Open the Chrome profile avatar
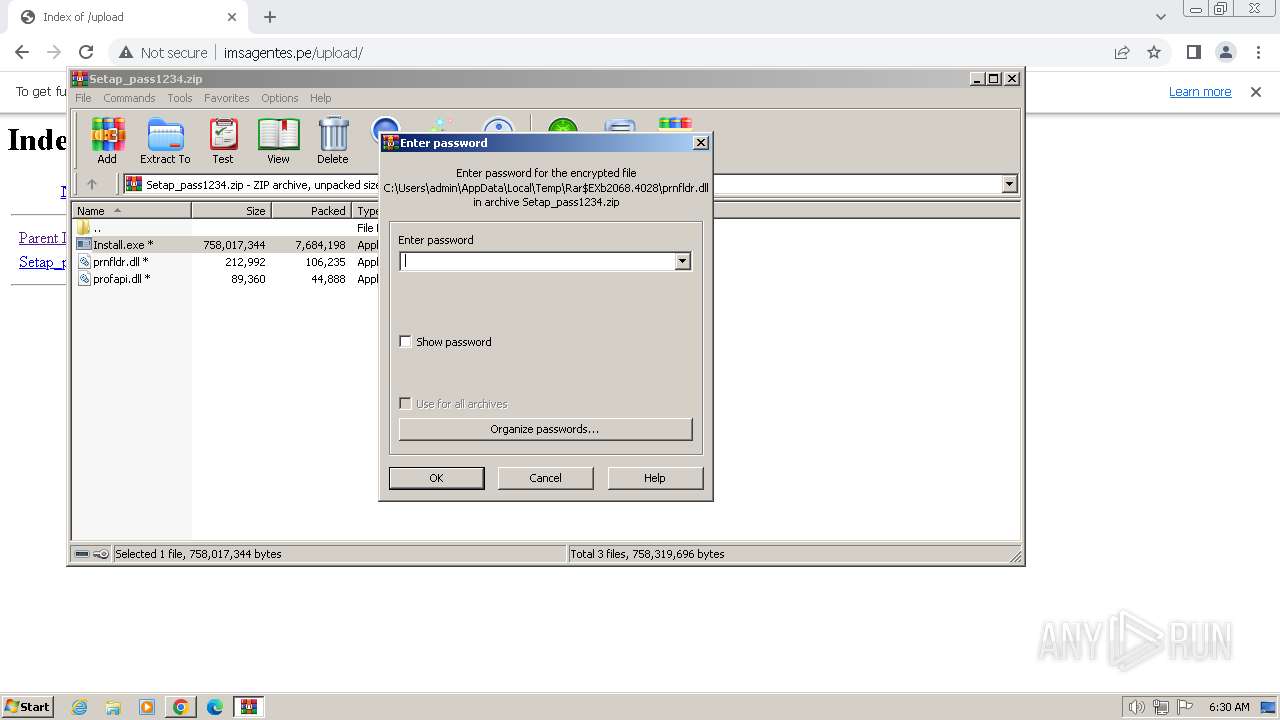 coord(1226,52)
